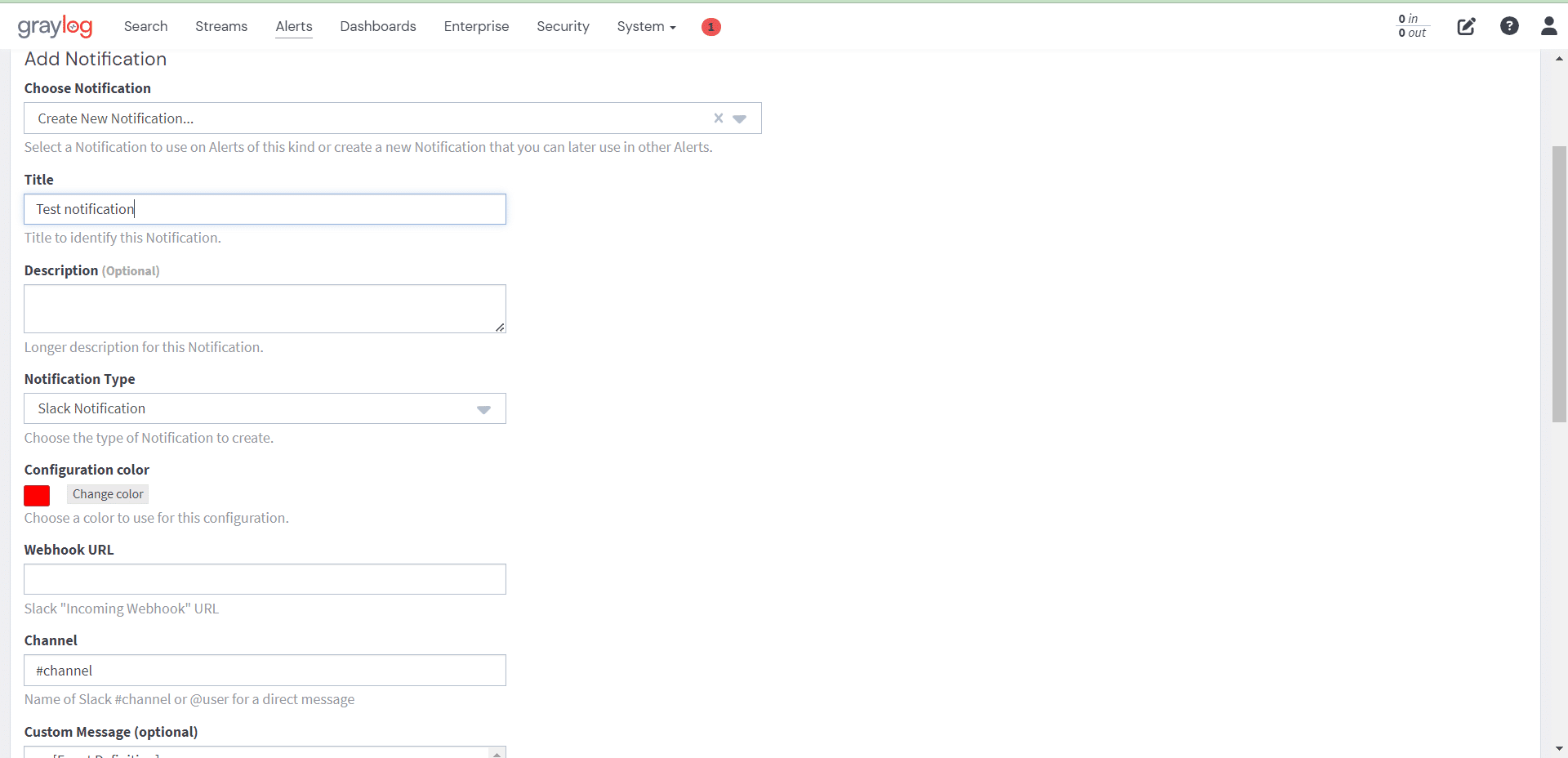The width and height of the screenshot is (1568, 758).
Task: Click the red notification count badge
Action: point(710,27)
